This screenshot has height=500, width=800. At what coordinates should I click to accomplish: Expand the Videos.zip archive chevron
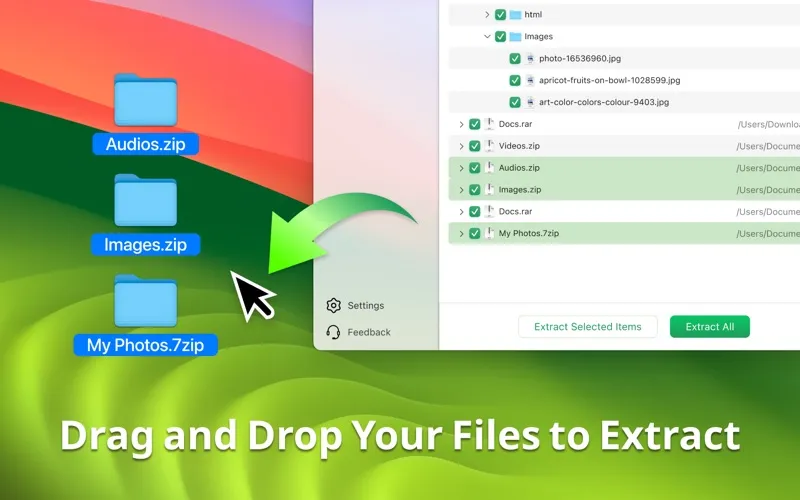coord(461,146)
